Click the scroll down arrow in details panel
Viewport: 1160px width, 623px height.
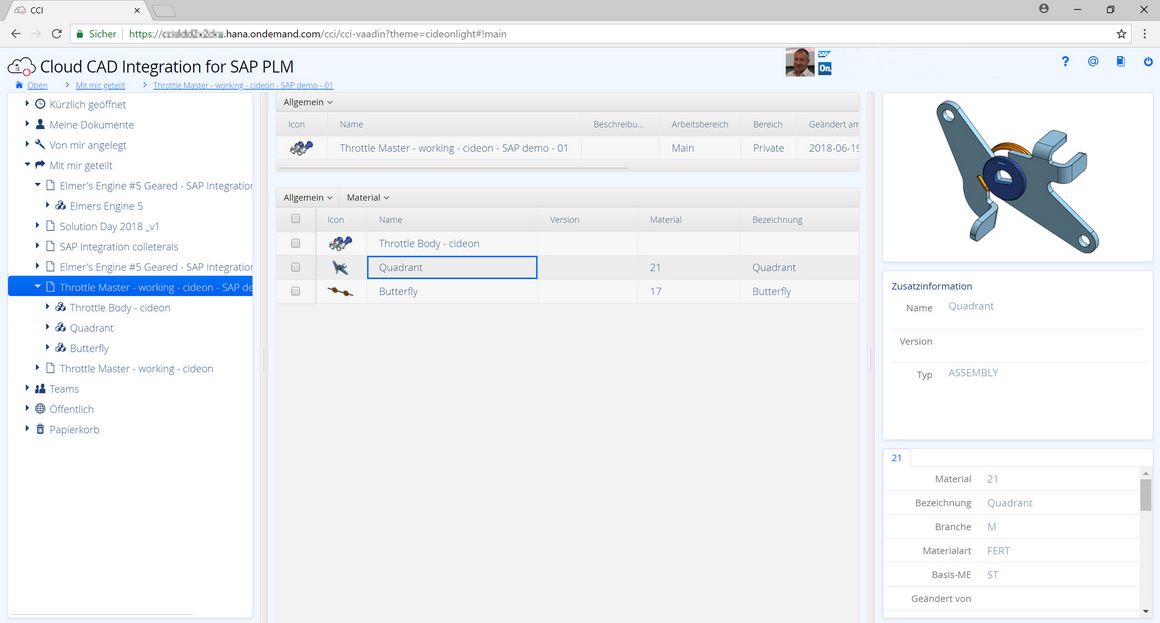point(1145,611)
